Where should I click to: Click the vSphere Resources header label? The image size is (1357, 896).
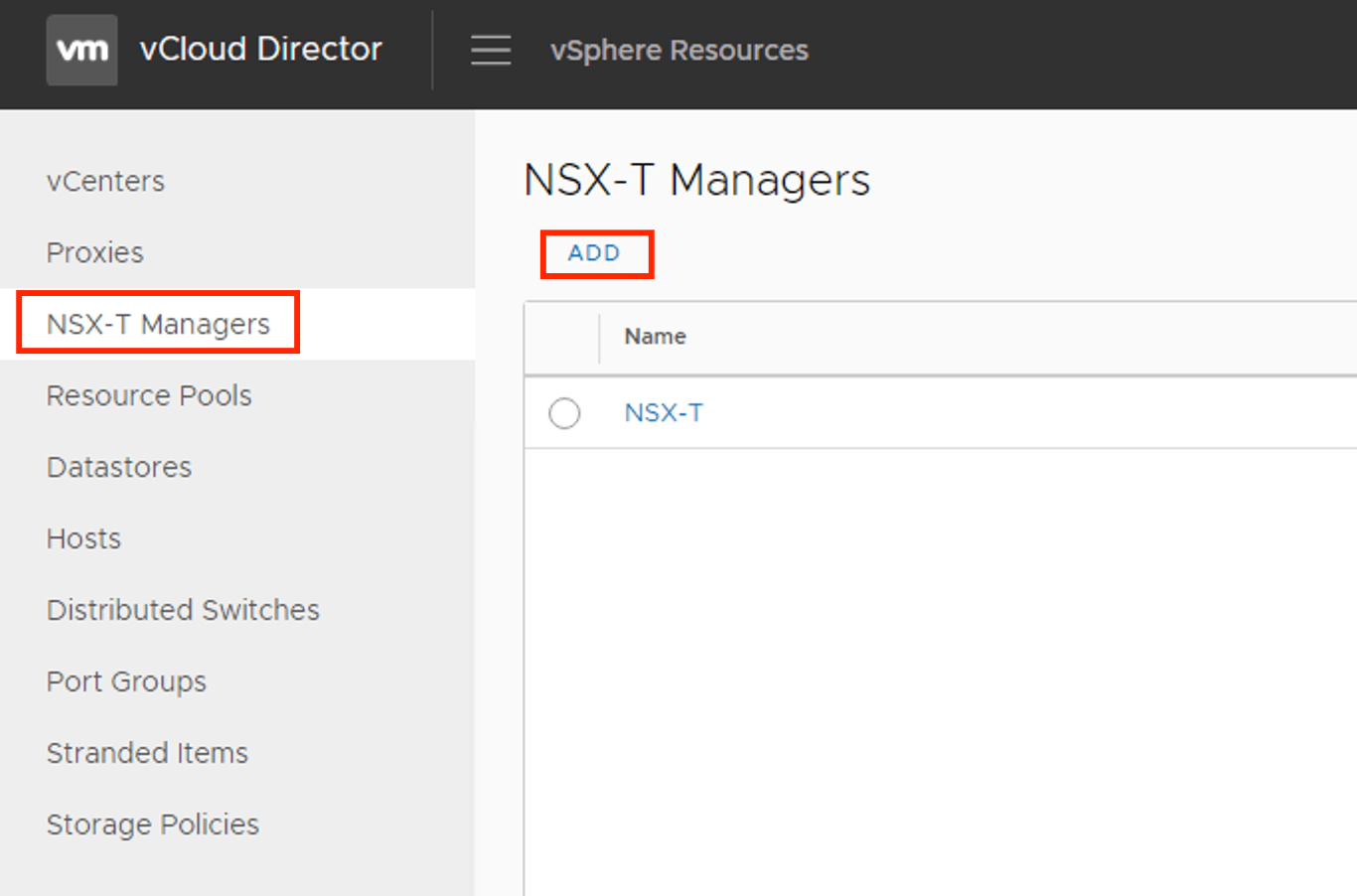click(678, 51)
